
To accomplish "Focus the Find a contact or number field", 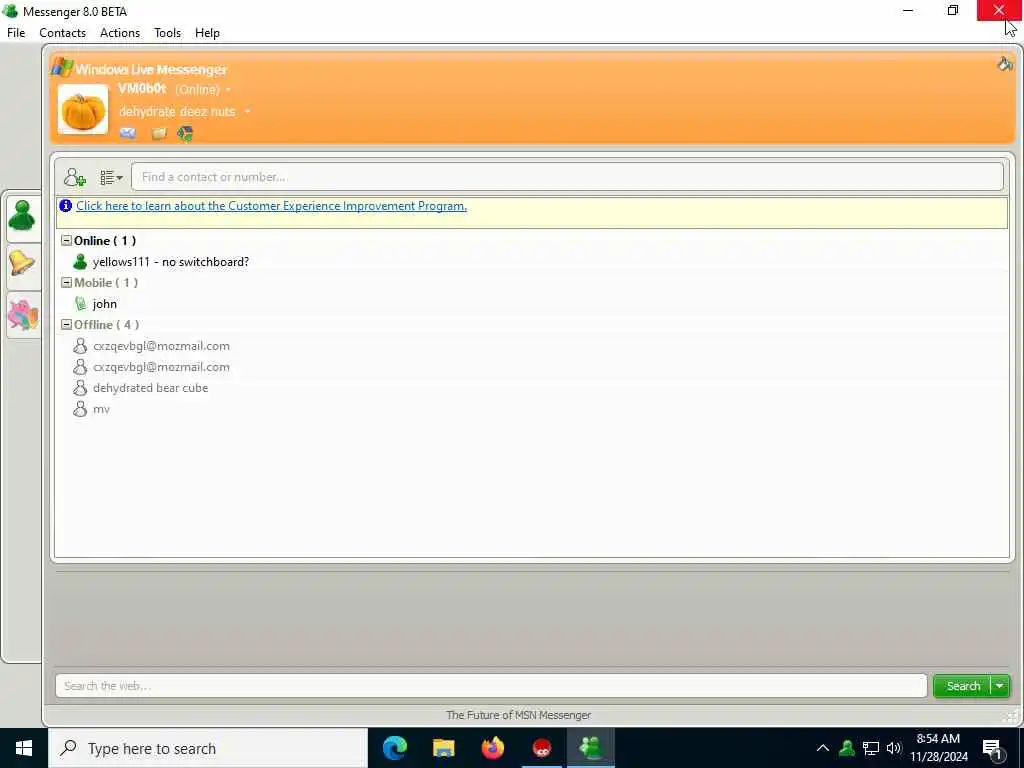I will click(x=567, y=177).
